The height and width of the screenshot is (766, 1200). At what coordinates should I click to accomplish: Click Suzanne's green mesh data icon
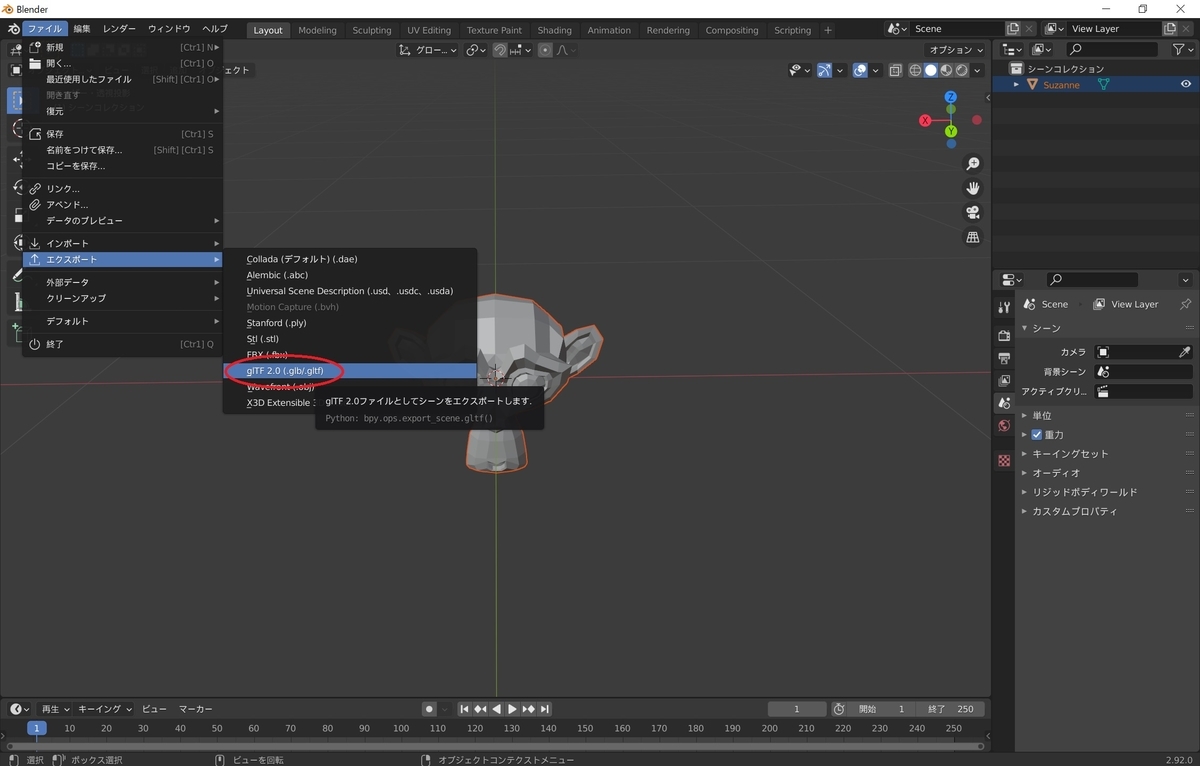click(1104, 85)
